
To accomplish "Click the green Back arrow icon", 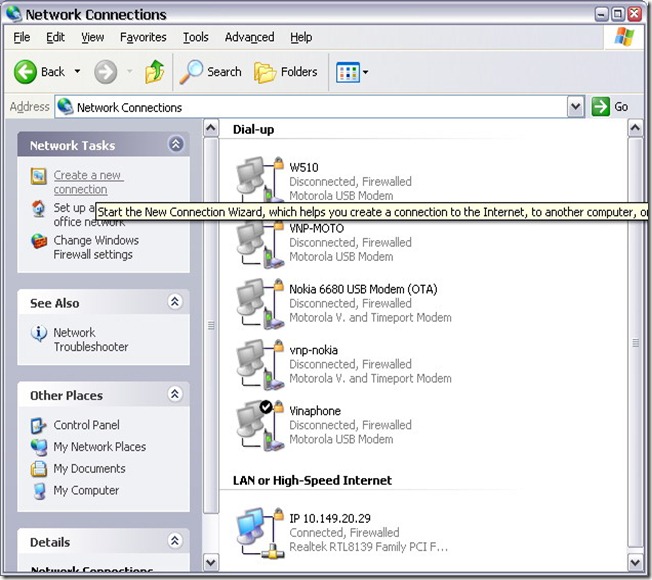I will (25, 72).
